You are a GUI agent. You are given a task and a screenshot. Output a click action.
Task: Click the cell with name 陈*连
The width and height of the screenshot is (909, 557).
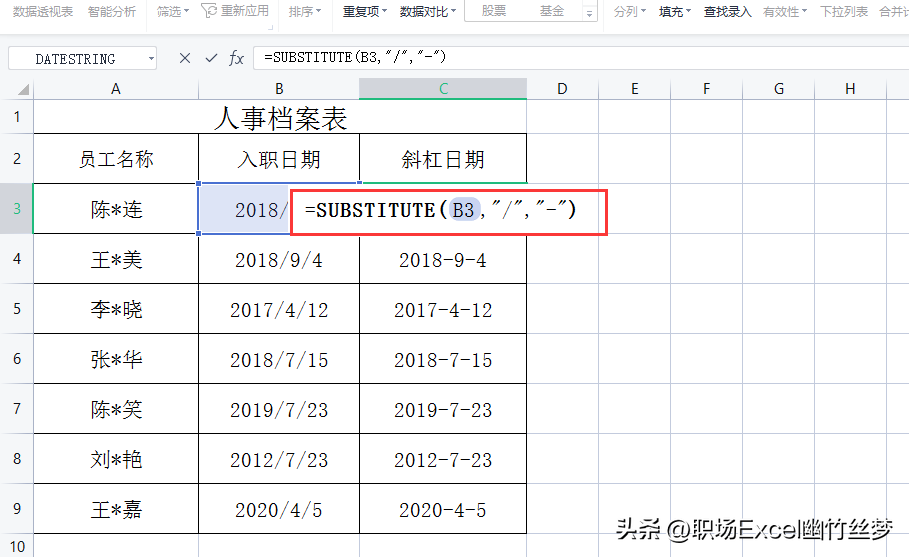coord(116,209)
